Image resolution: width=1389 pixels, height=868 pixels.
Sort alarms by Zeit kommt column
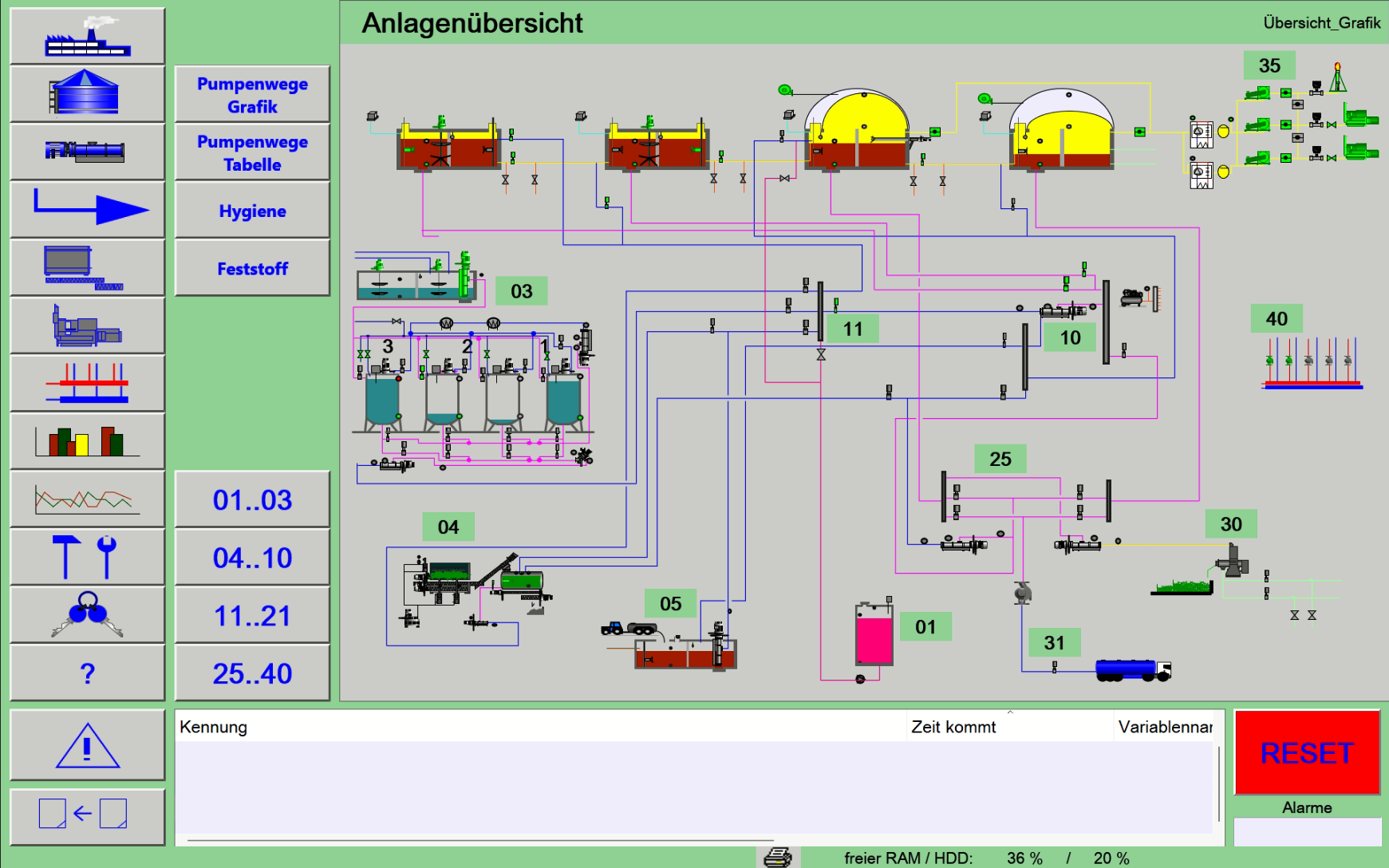953,727
